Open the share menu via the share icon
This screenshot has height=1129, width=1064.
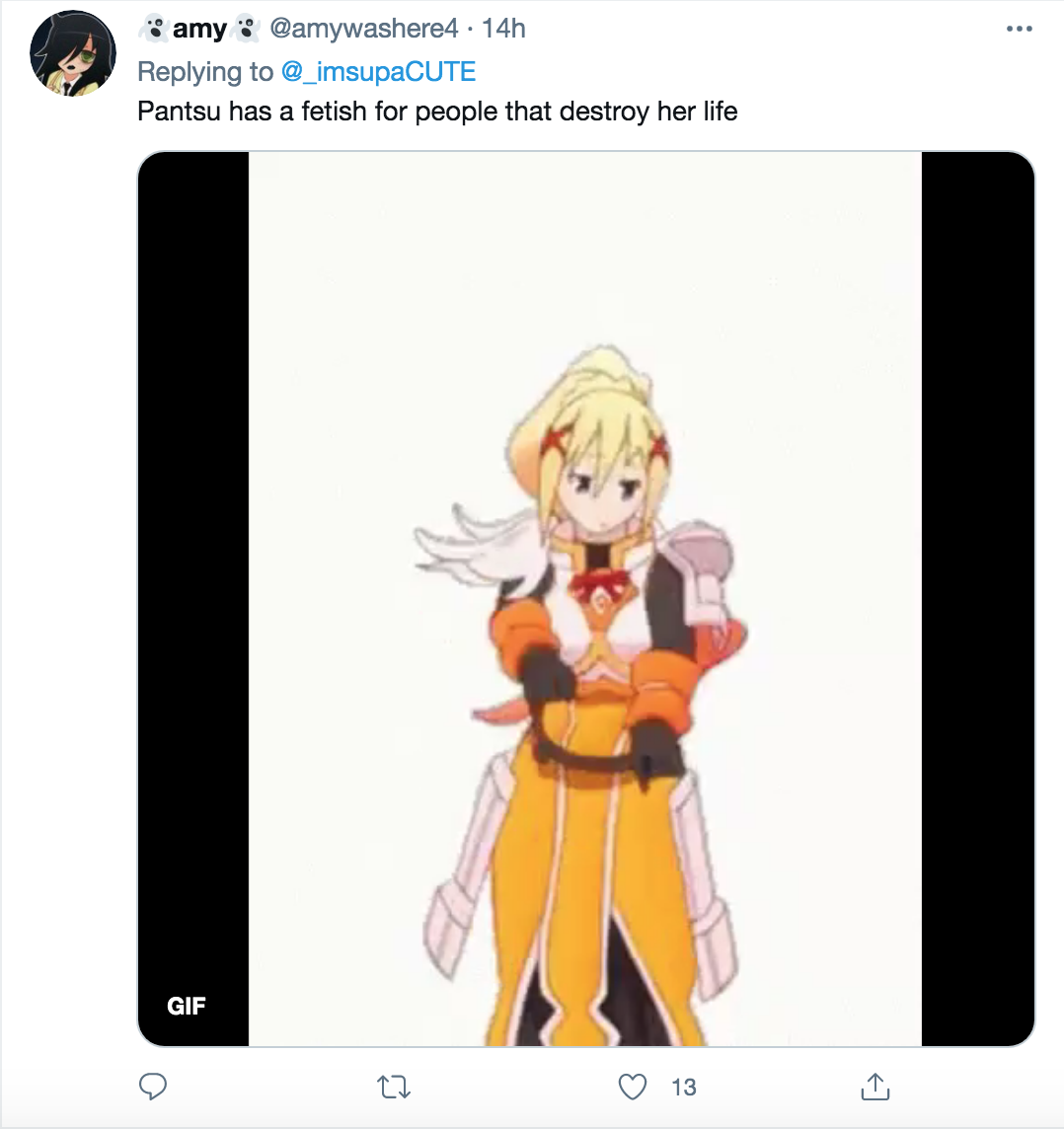tap(874, 1087)
